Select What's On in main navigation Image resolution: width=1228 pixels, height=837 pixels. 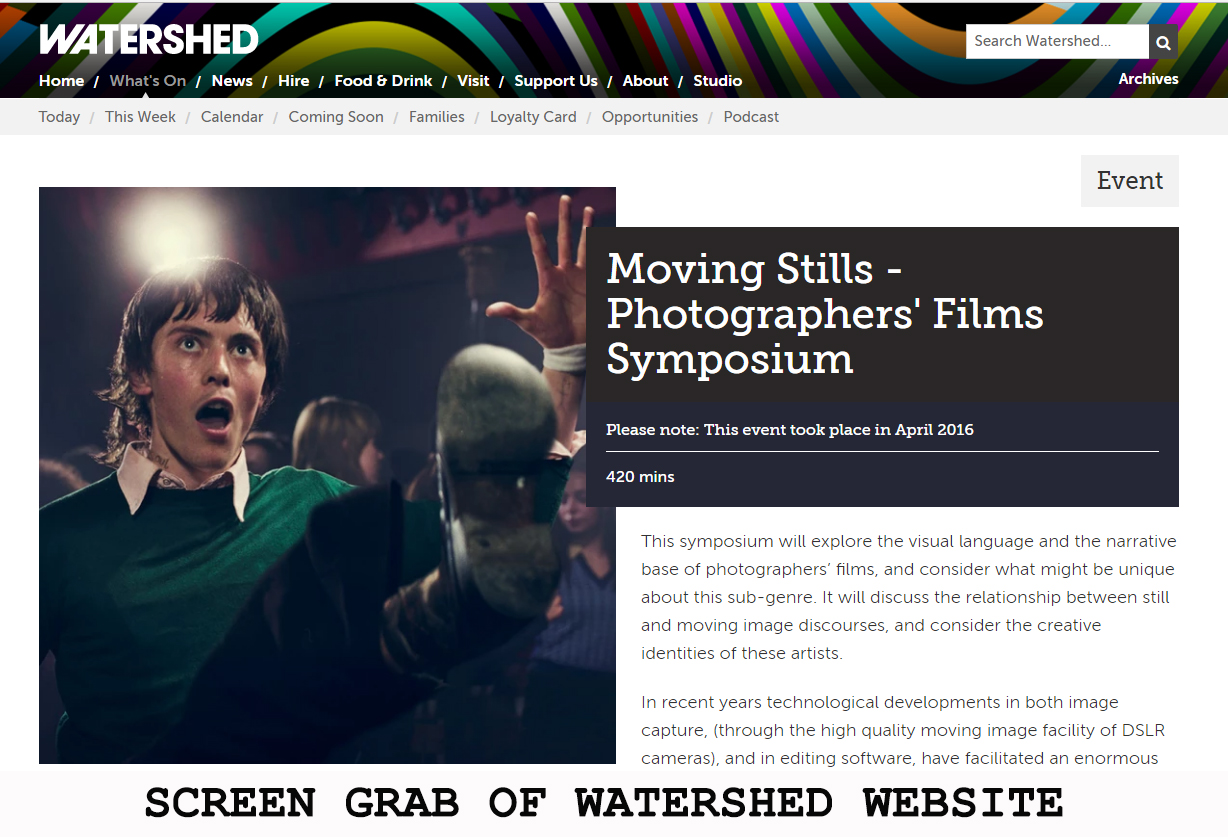click(x=148, y=81)
